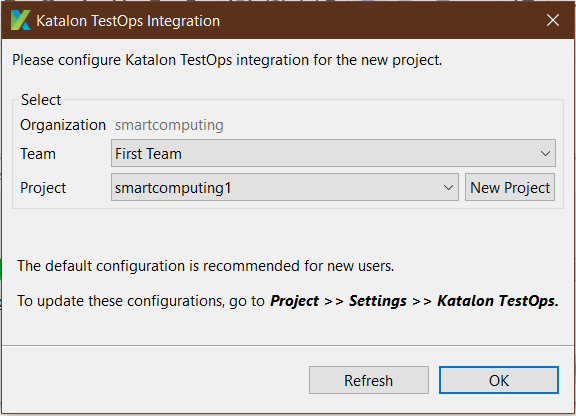Click the Team field label
This screenshot has height=416, width=576.
38,154
